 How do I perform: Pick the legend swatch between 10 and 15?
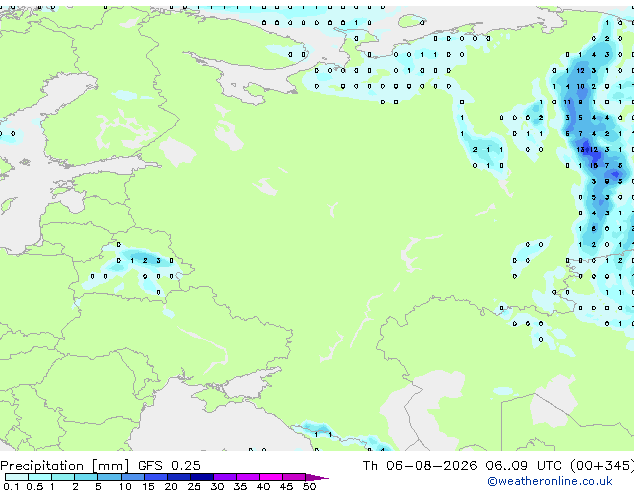click(x=132, y=477)
